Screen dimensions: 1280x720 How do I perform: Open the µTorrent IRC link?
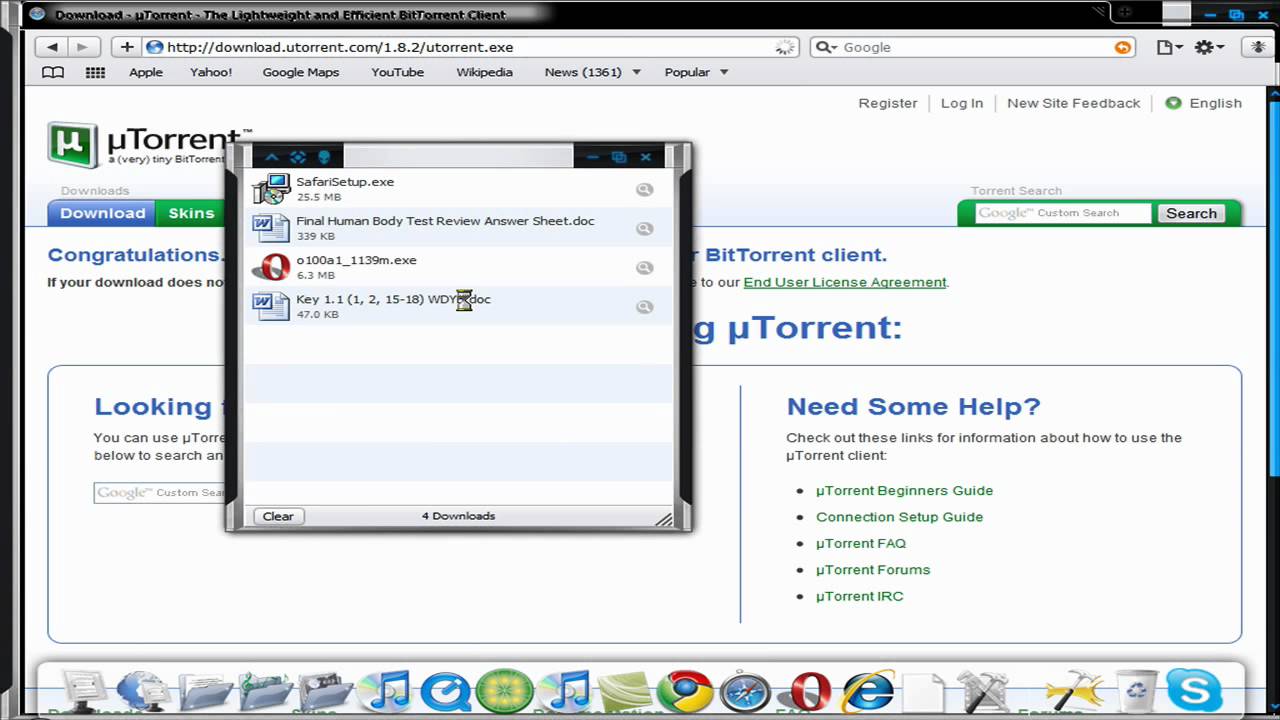[859, 596]
